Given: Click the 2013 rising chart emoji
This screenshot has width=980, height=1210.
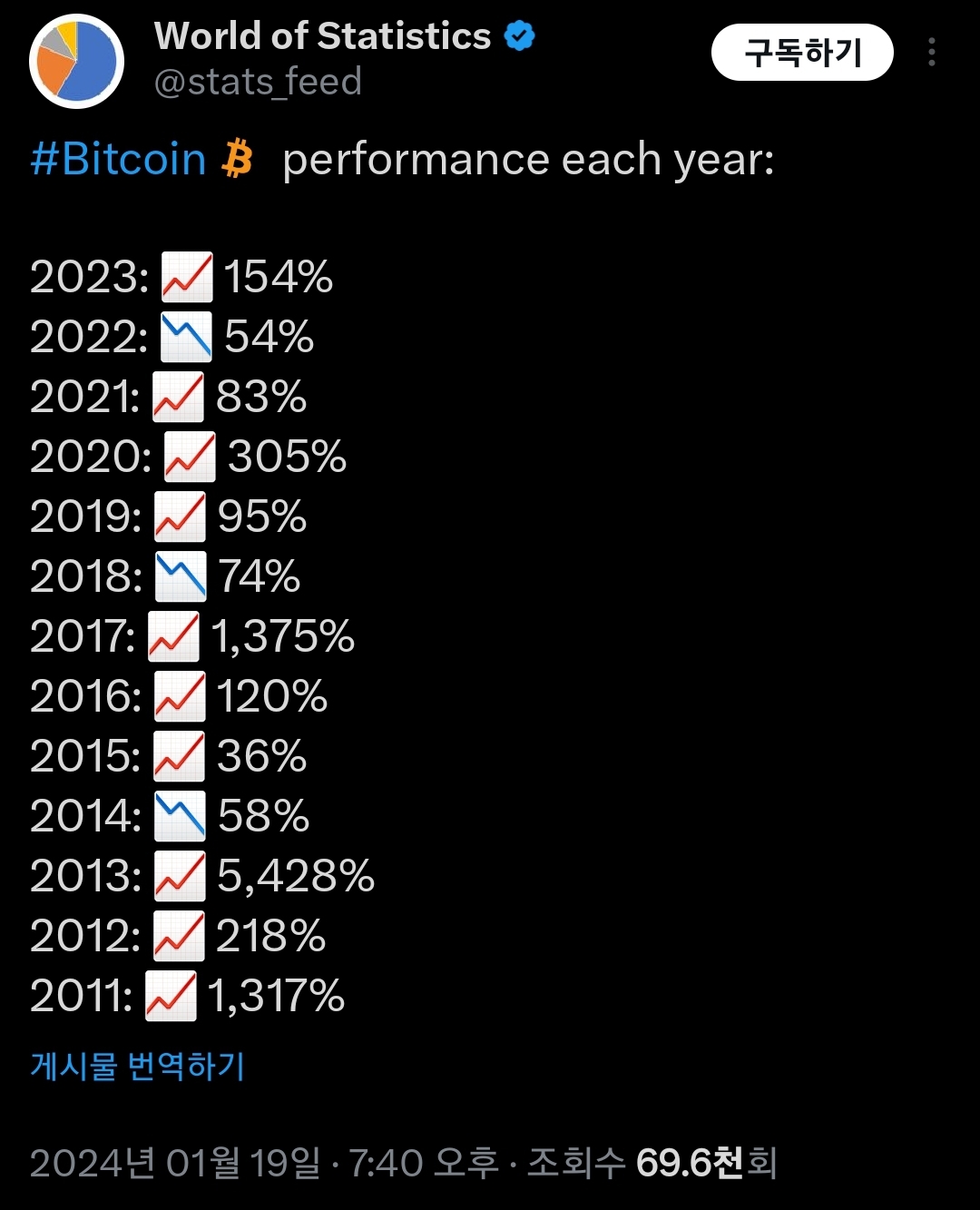Looking at the screenshot, I should [180, 876].
